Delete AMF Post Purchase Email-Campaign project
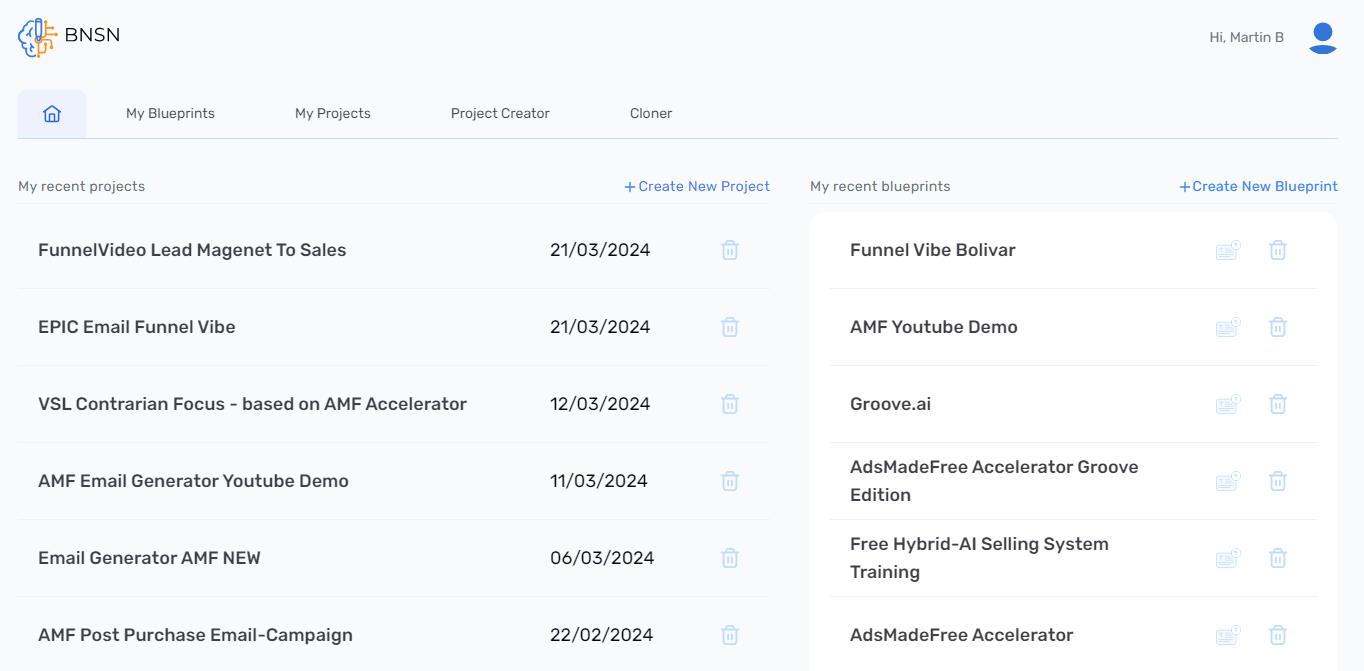 tap(730, 635)
